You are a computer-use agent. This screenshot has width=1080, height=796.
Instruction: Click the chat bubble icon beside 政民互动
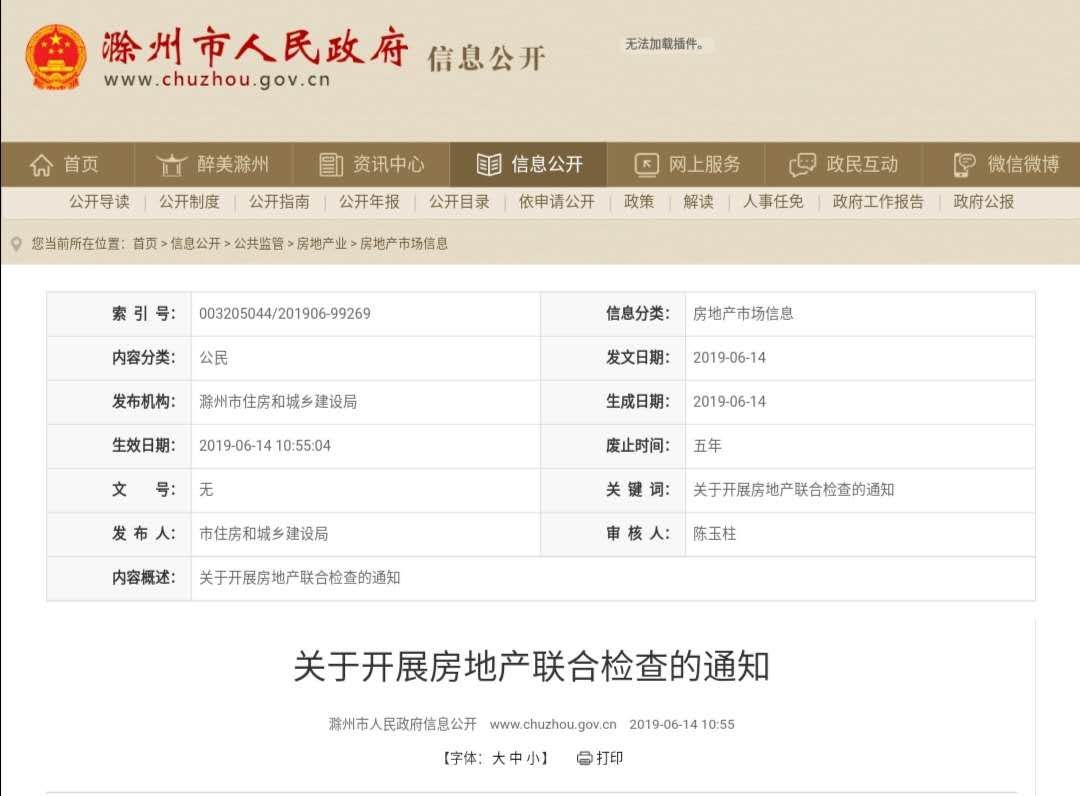(802, 165)
